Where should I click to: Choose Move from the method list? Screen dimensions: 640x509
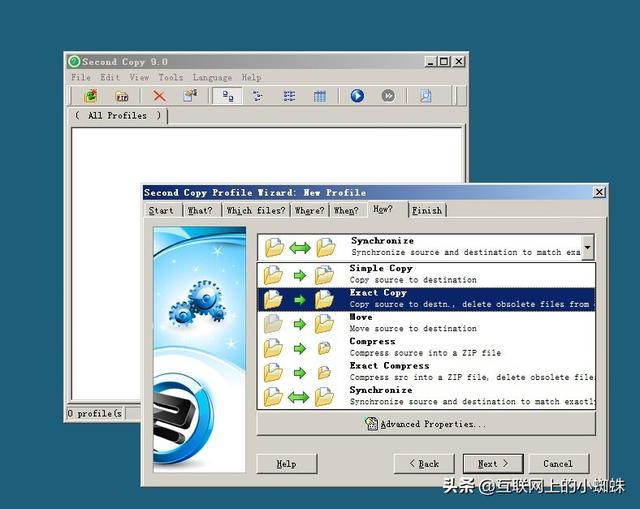[426, 323]
